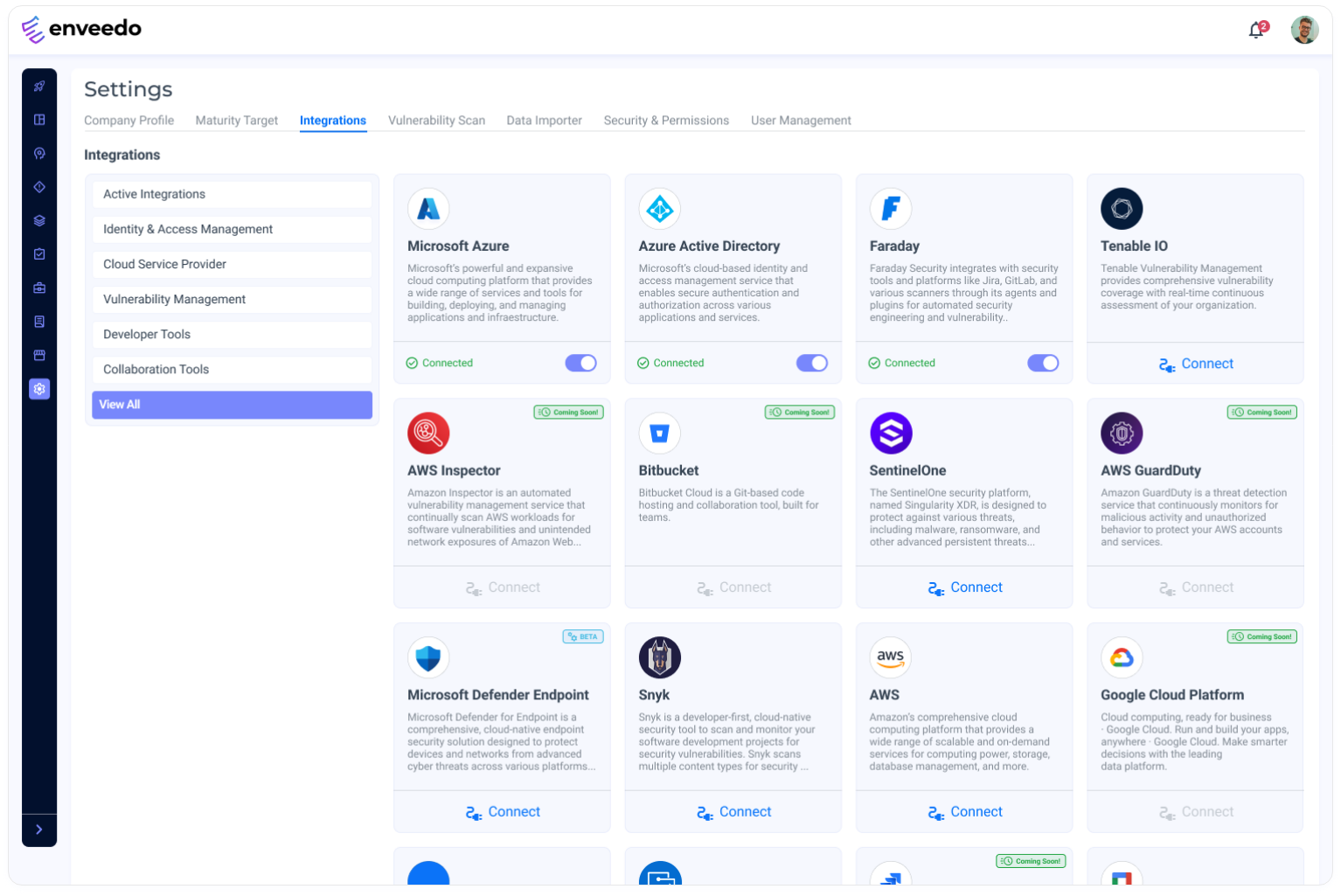The image size is (1341, 896).
Task: Open the notifications bell
Action: 1256,31
